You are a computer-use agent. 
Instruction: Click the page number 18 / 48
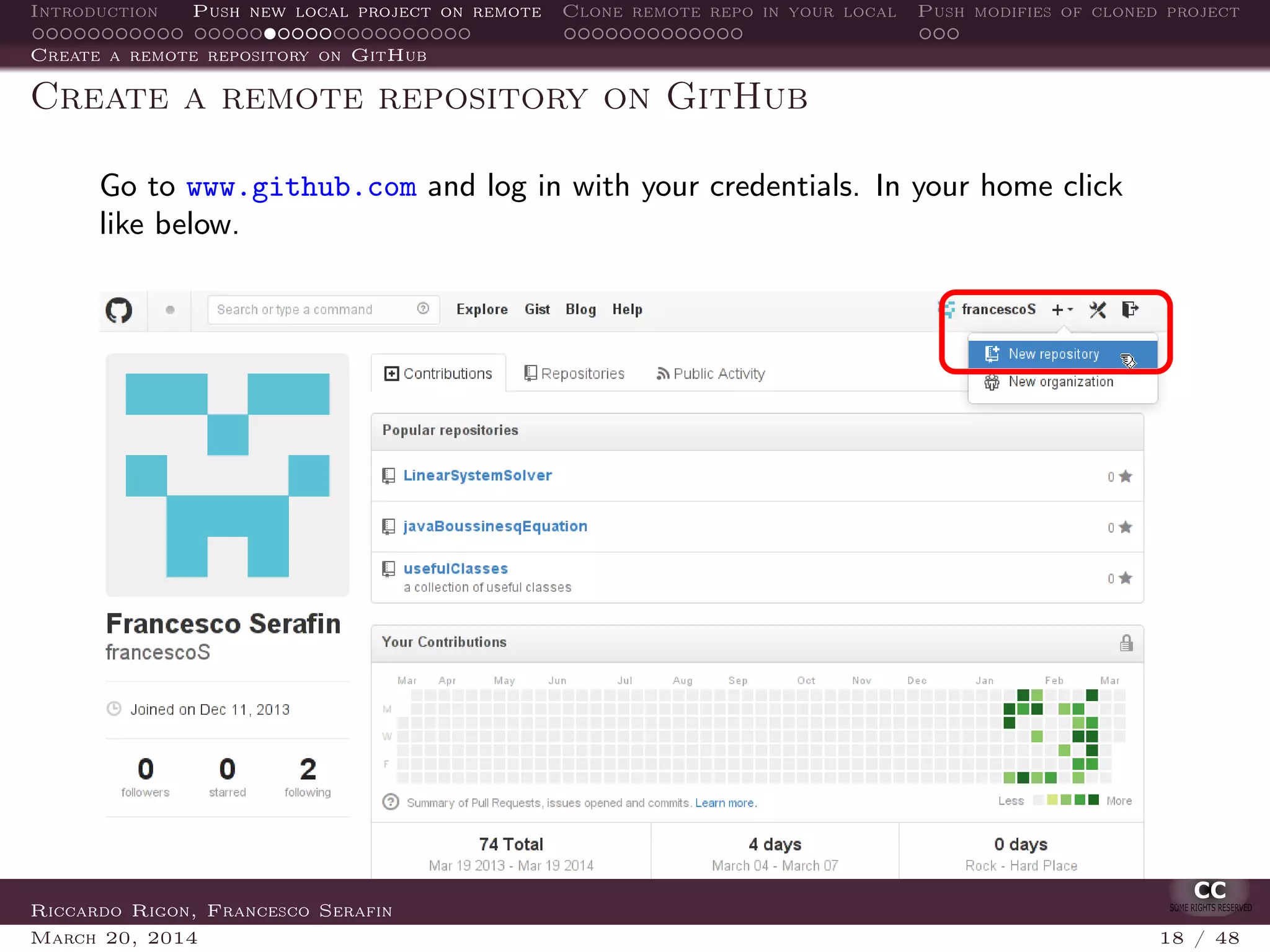[x=1200, y=938]
